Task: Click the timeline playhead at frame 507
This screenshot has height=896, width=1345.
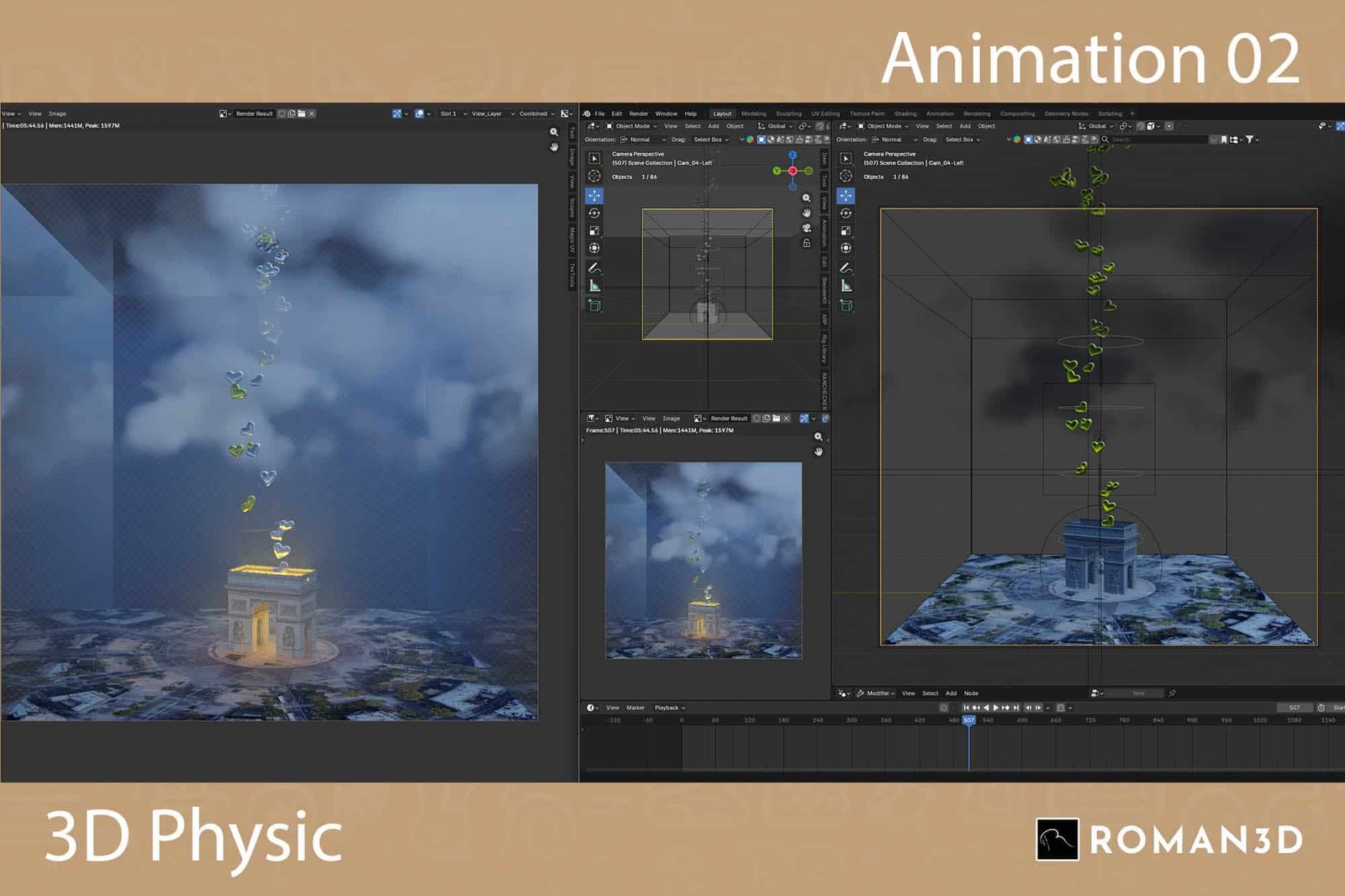Action: [968, 720]
